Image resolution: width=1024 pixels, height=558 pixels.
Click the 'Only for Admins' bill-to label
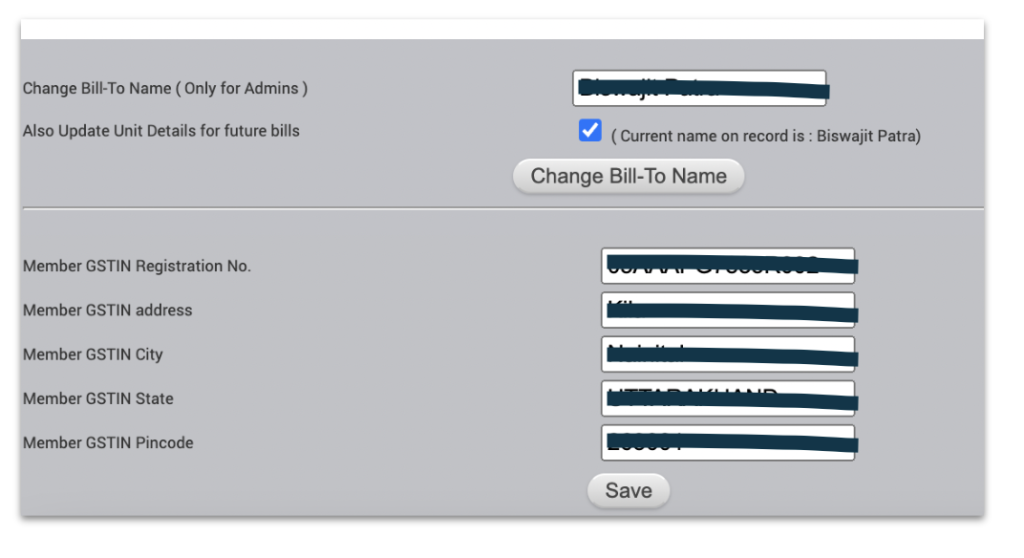tap(165, 88)
